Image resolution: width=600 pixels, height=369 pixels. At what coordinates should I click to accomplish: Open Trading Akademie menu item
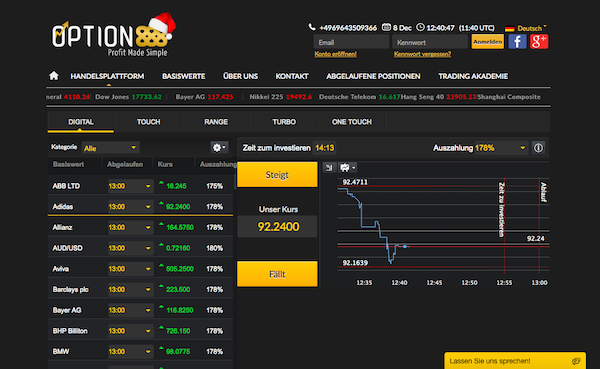[x=473, y=76]
